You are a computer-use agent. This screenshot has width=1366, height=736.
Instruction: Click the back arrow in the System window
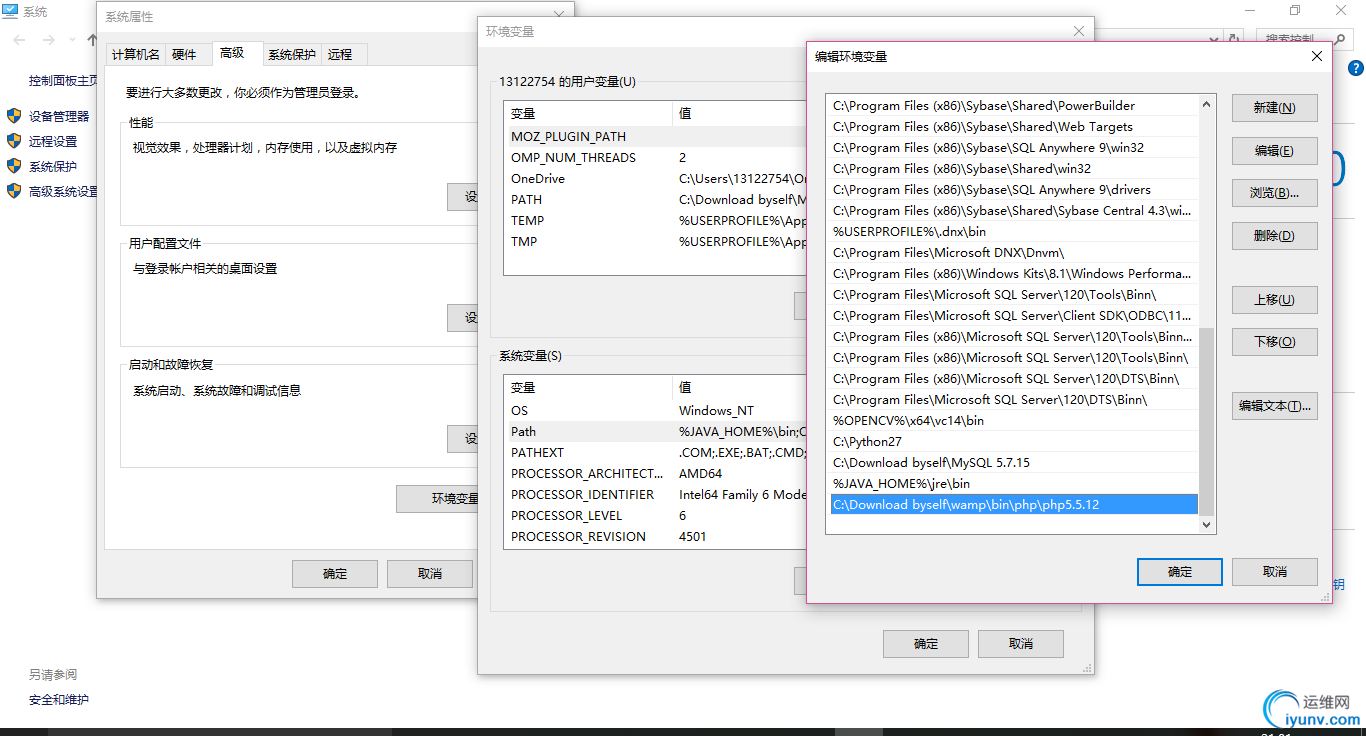point(20,40)
